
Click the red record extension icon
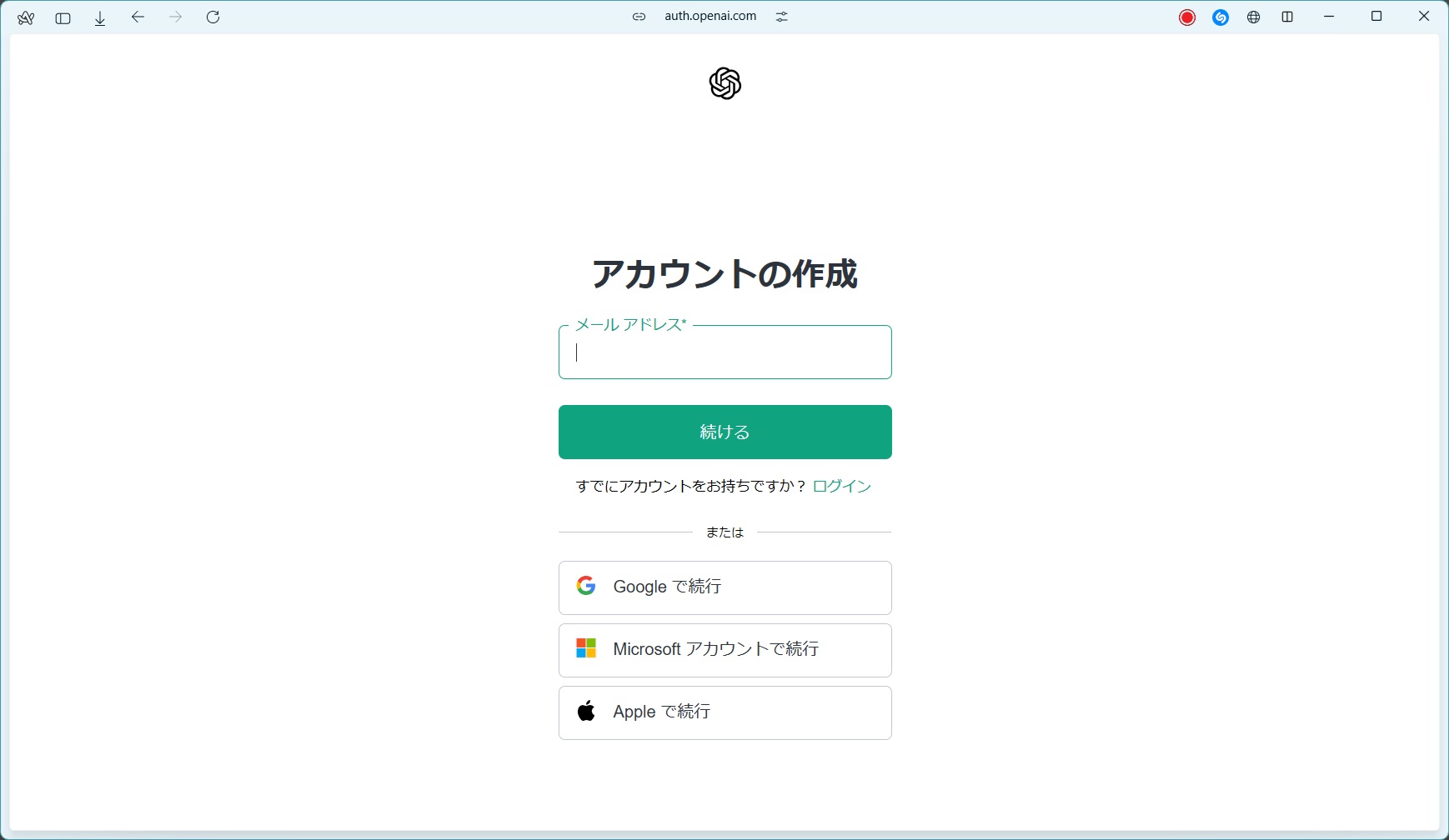pos(1187,17)
